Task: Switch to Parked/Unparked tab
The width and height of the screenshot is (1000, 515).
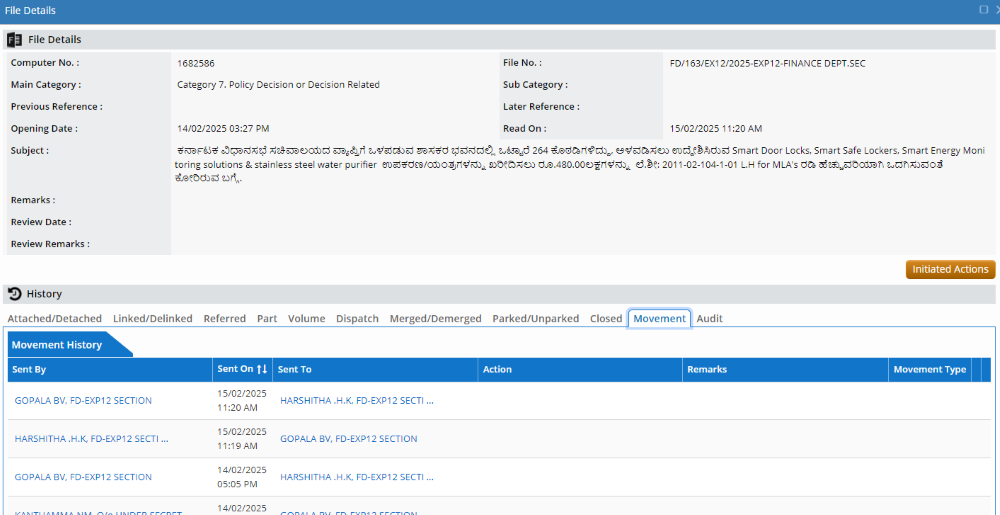Action: (535, 319)
